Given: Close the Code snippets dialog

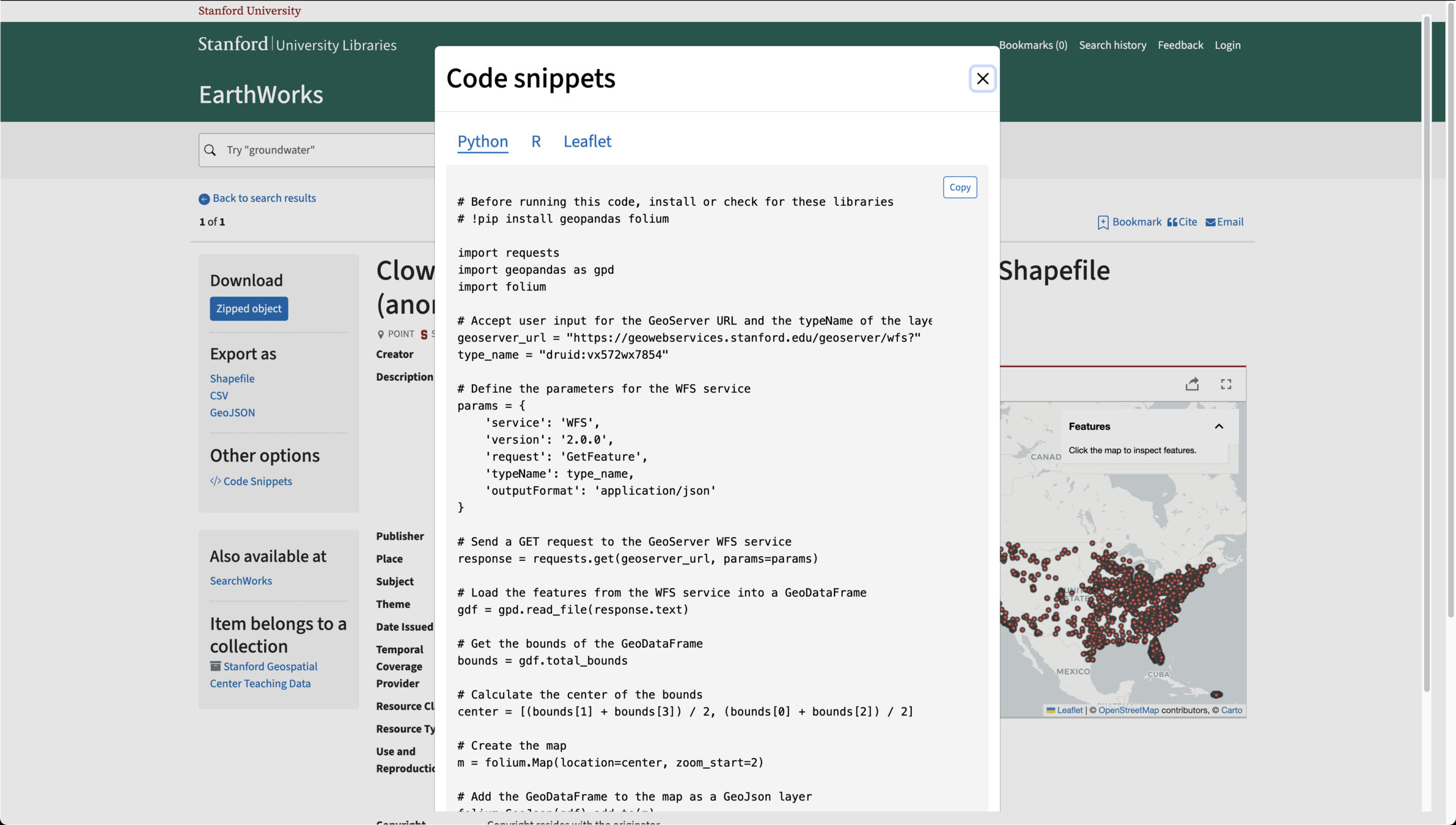Looking at the screenshot, I should pos(982,78).
